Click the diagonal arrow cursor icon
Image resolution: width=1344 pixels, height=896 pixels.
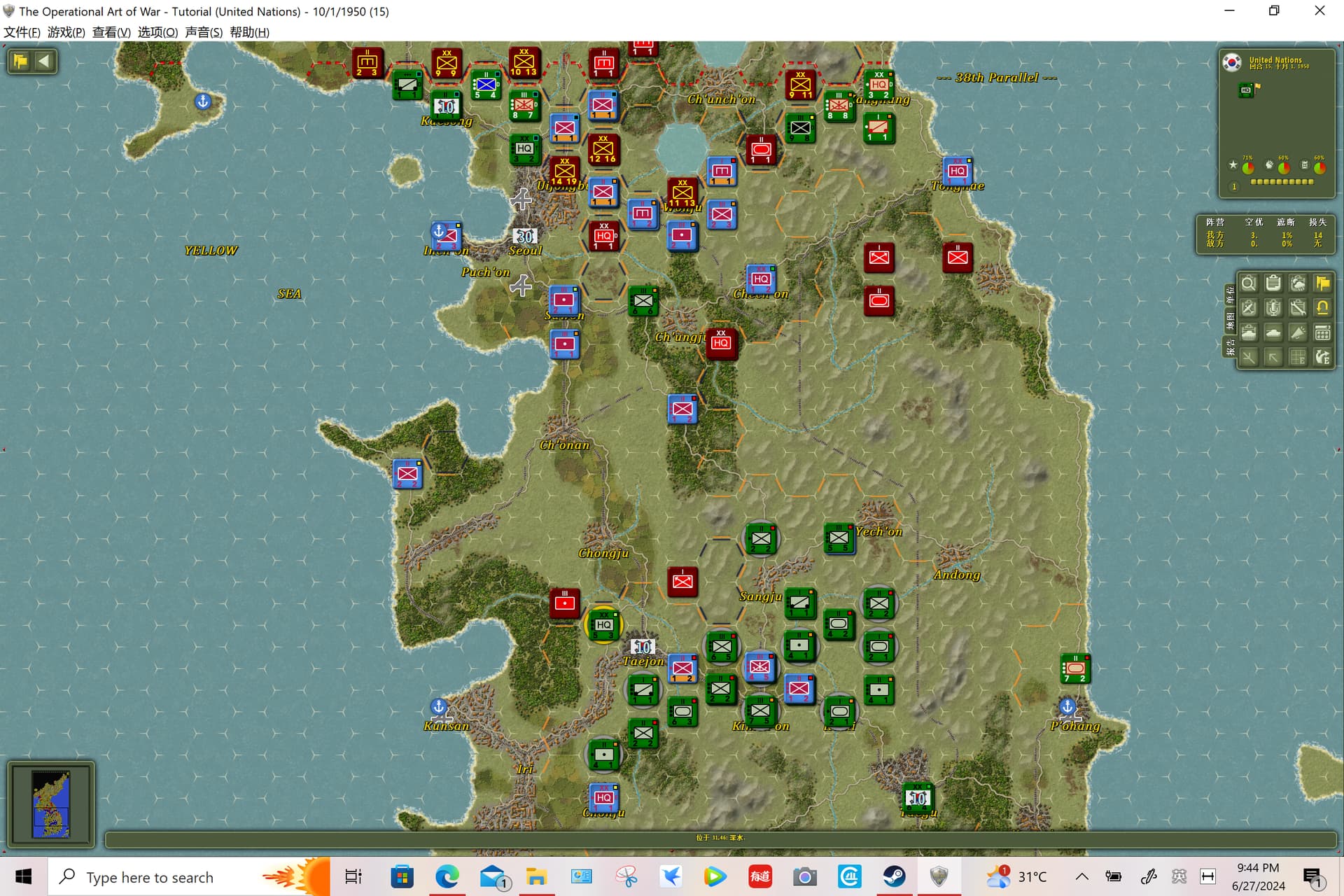(1273, 357)
